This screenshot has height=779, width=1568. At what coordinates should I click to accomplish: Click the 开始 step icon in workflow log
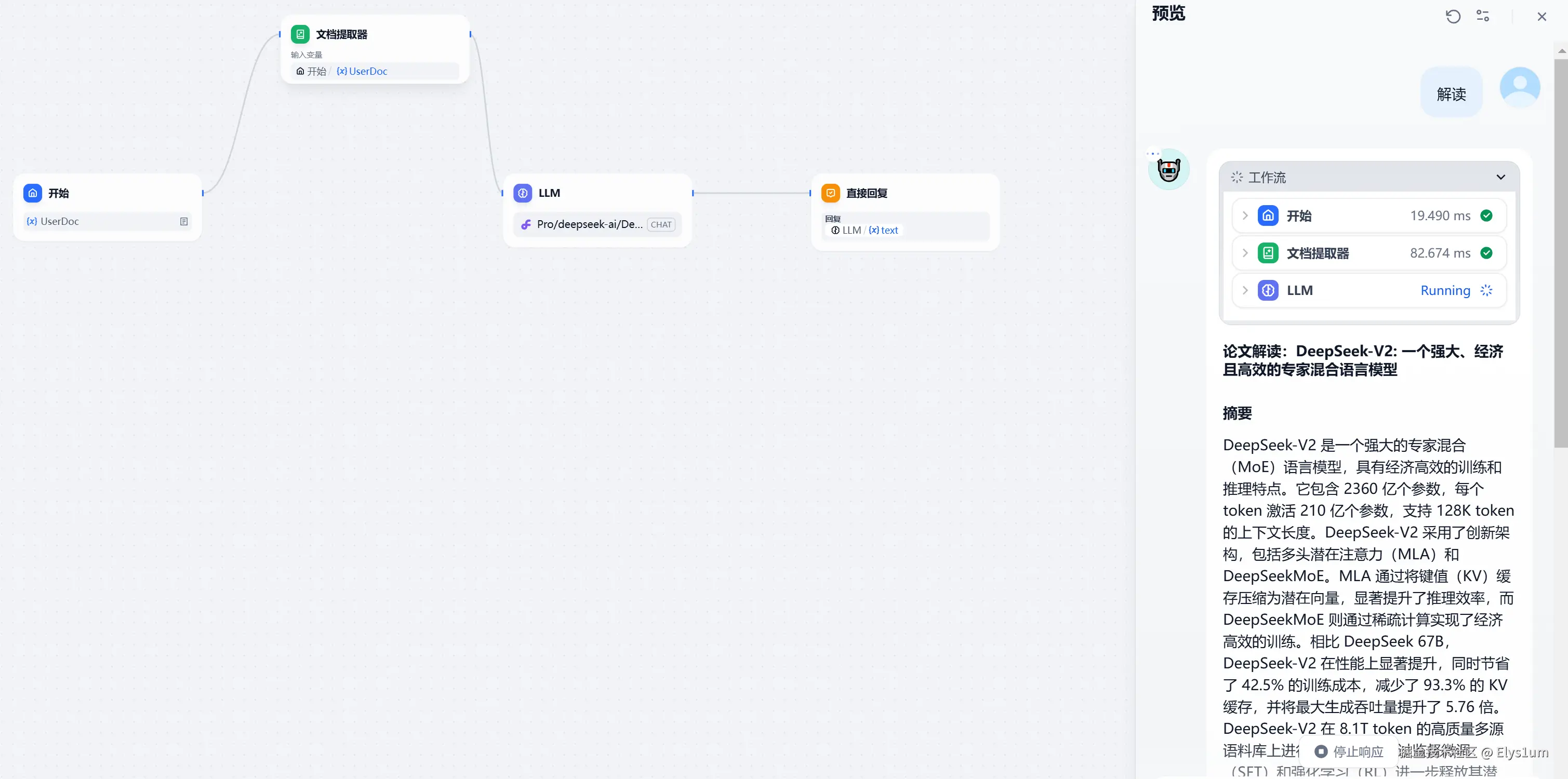click(1268, 216)
